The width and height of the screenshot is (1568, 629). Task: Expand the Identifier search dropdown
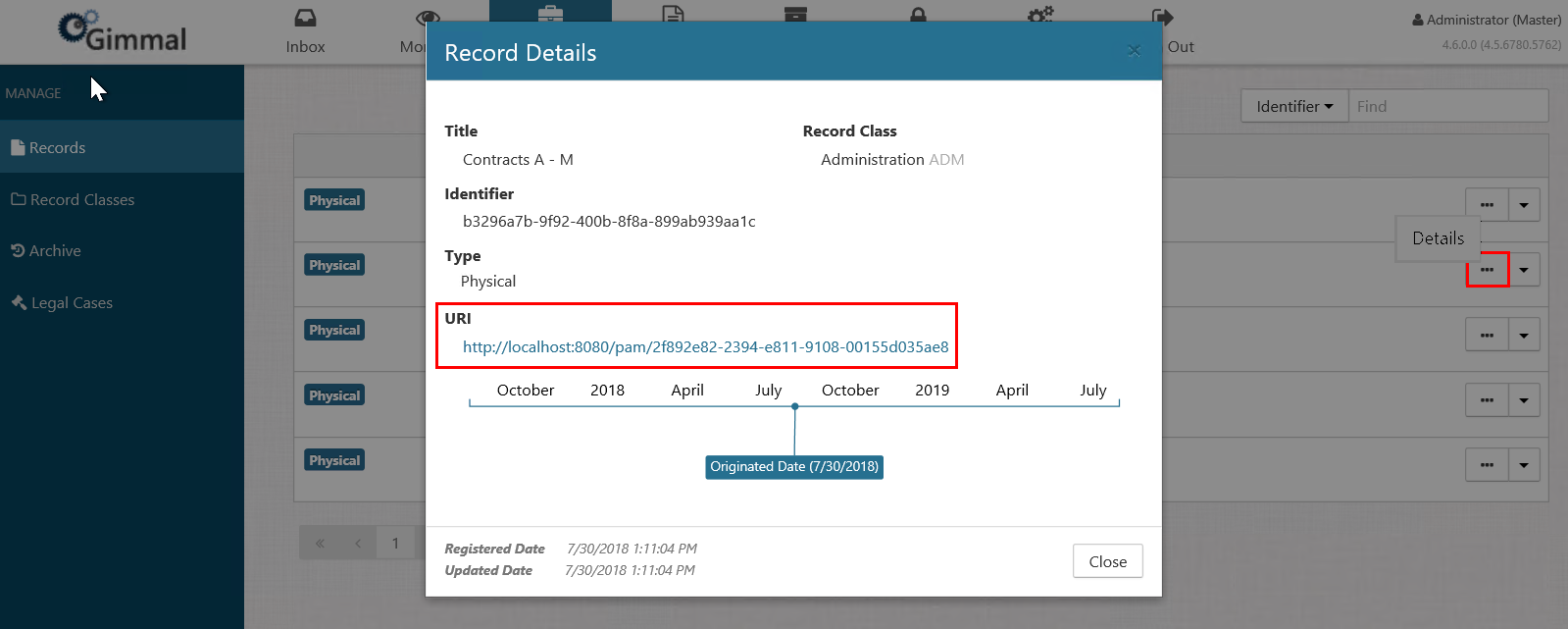coord(1294,106)
